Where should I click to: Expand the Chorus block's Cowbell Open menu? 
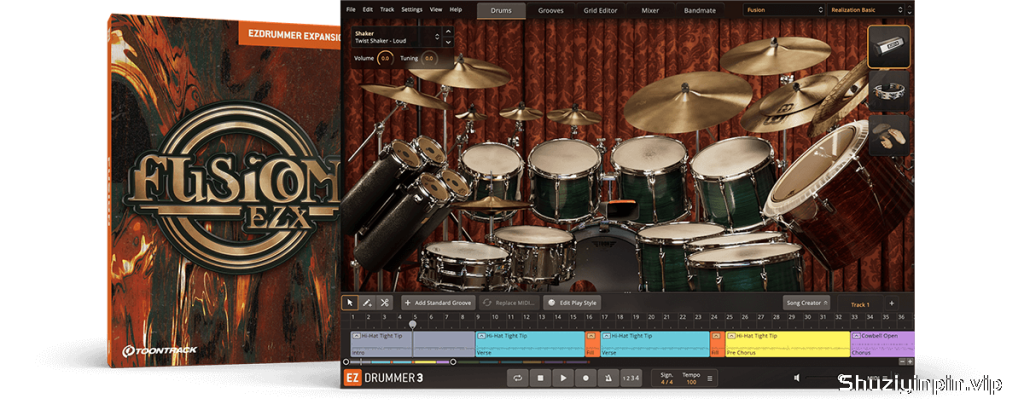pos(856,336)
